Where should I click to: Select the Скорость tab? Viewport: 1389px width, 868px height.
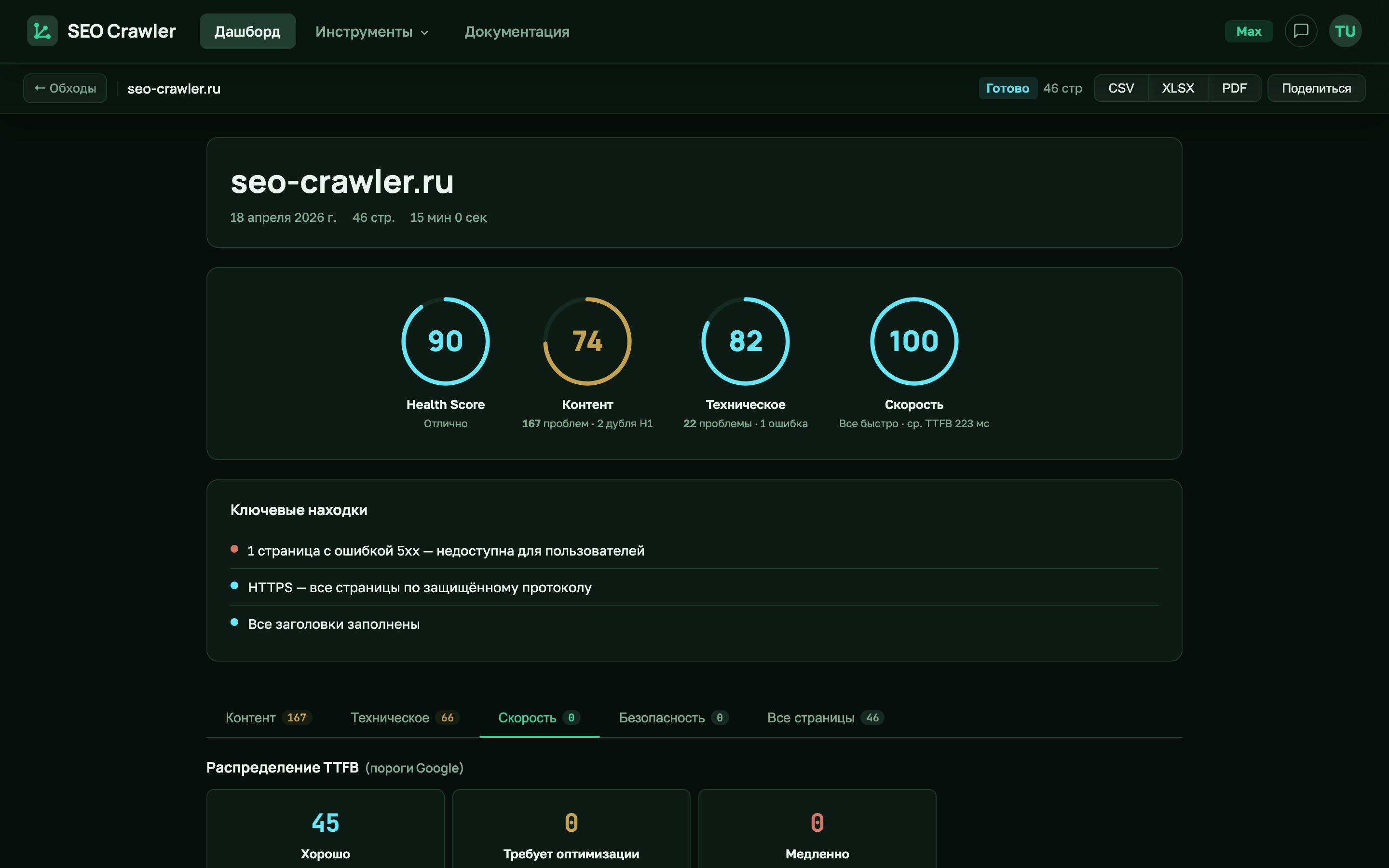[x=539, y=718]
